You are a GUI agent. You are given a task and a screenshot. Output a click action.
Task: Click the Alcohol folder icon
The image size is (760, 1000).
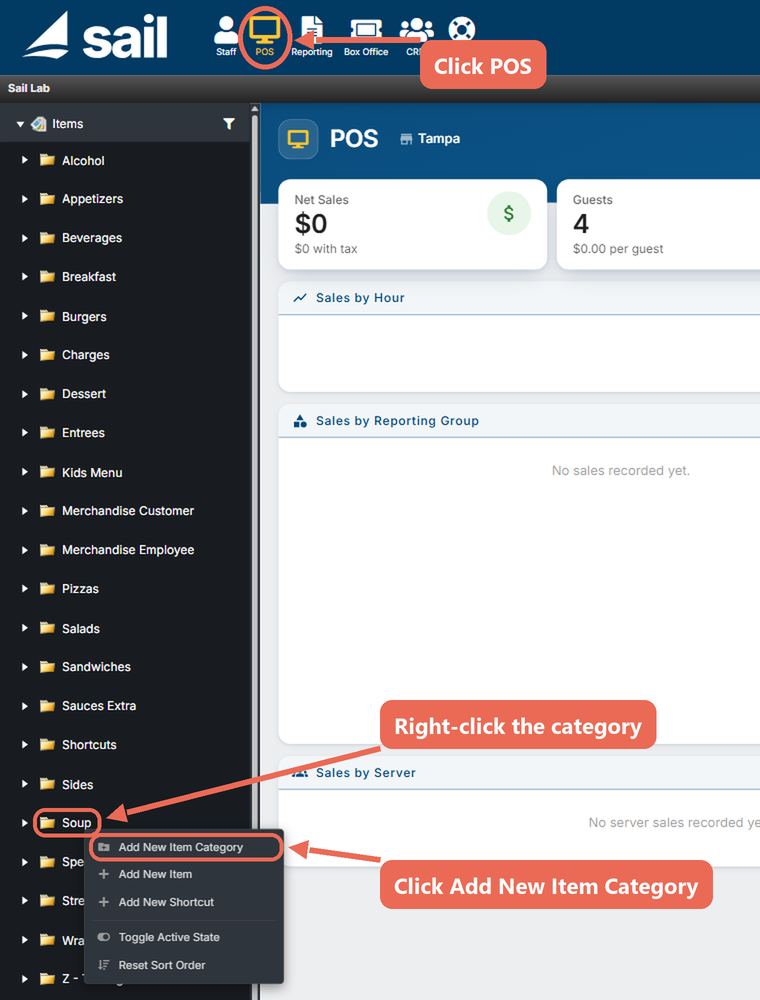pyautogui.click(x=47, y=160)
